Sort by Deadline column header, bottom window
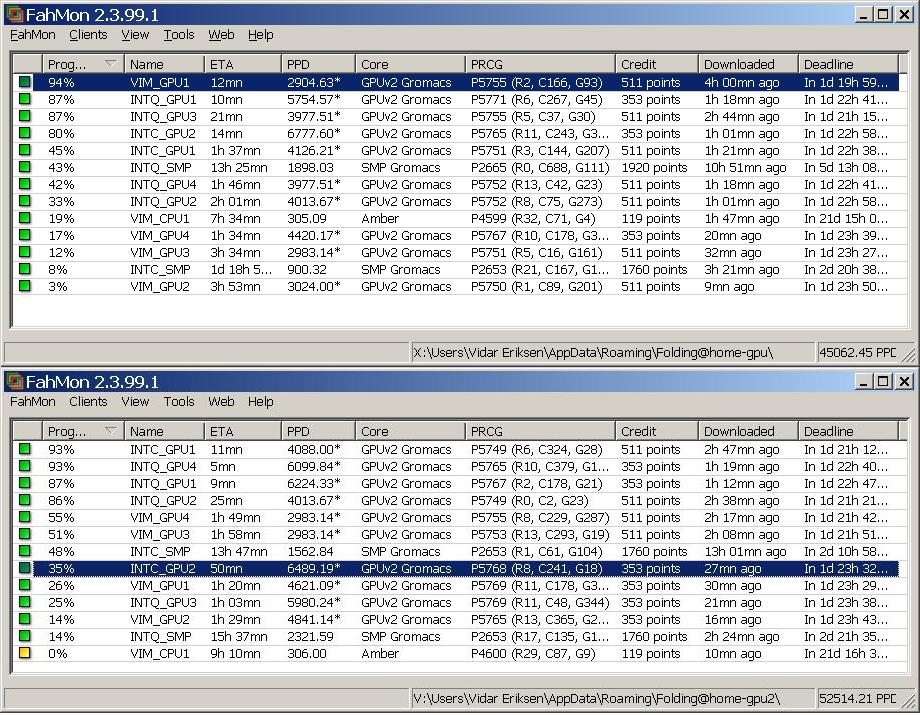This screenshot has width=920, height=715. tap(848, 431)
